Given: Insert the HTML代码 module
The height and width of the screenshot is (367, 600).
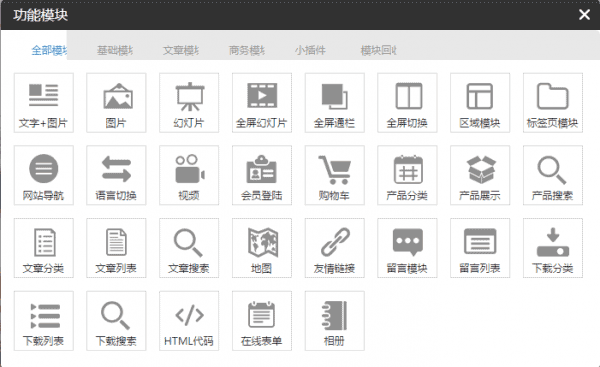Looking at the screenshot, I should pyautogui.click(x=189, y=321).
